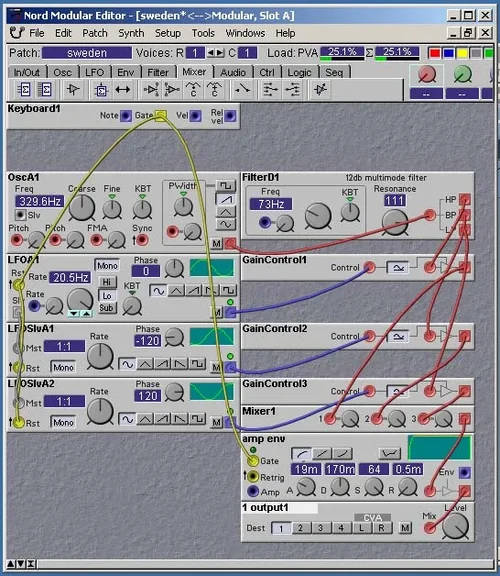Switch to the Logic module tab
500x576 pixels.
pos(299,72)
